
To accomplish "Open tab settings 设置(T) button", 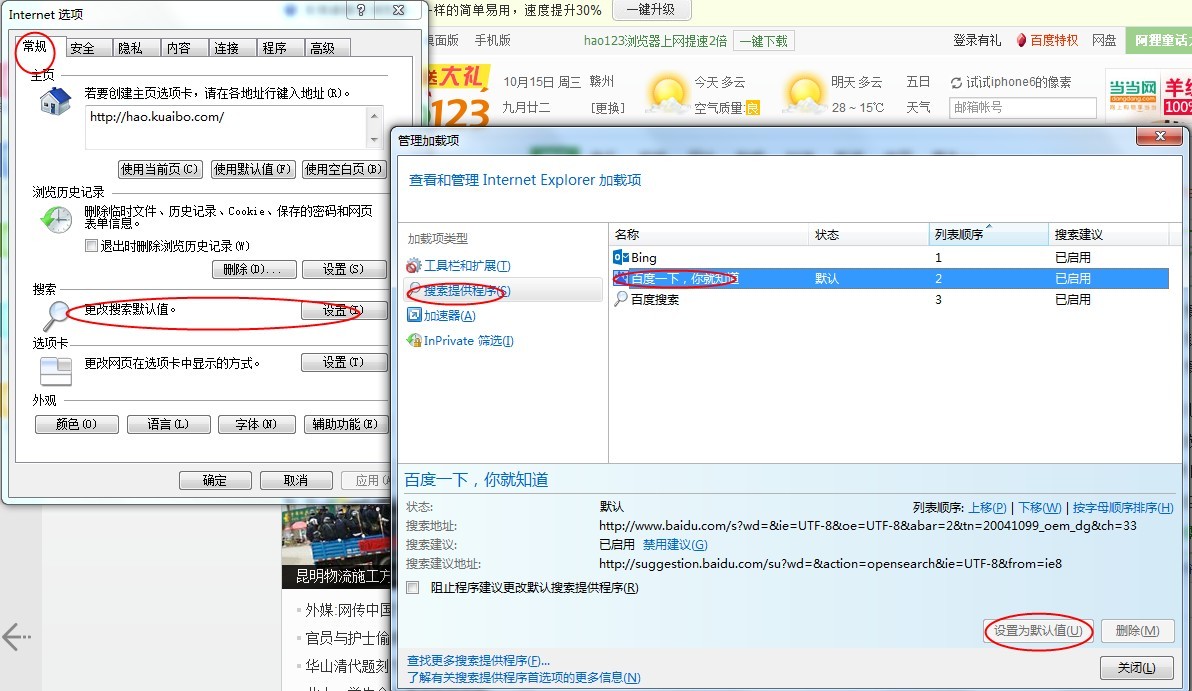I will [x=344, y=363].
